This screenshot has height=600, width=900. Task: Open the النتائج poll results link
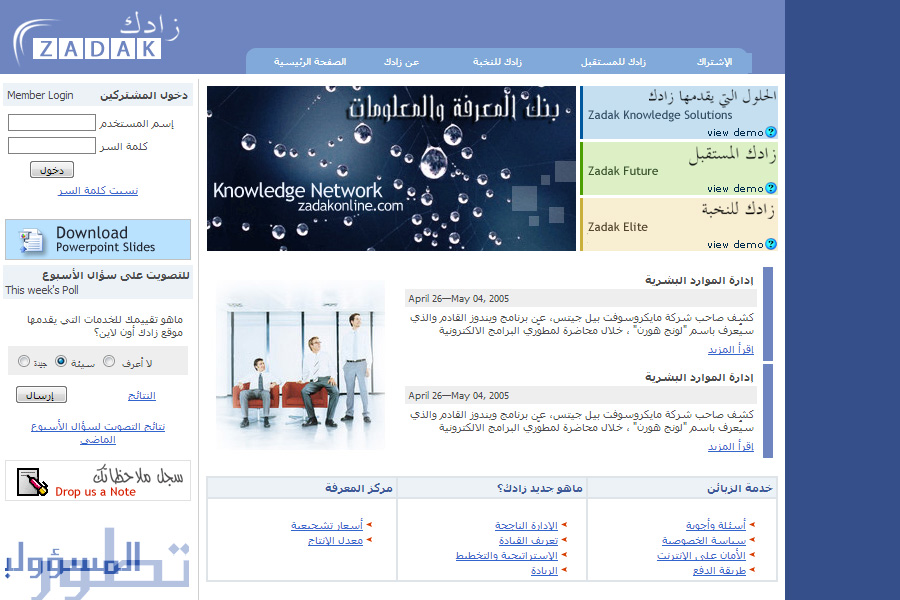142,396
